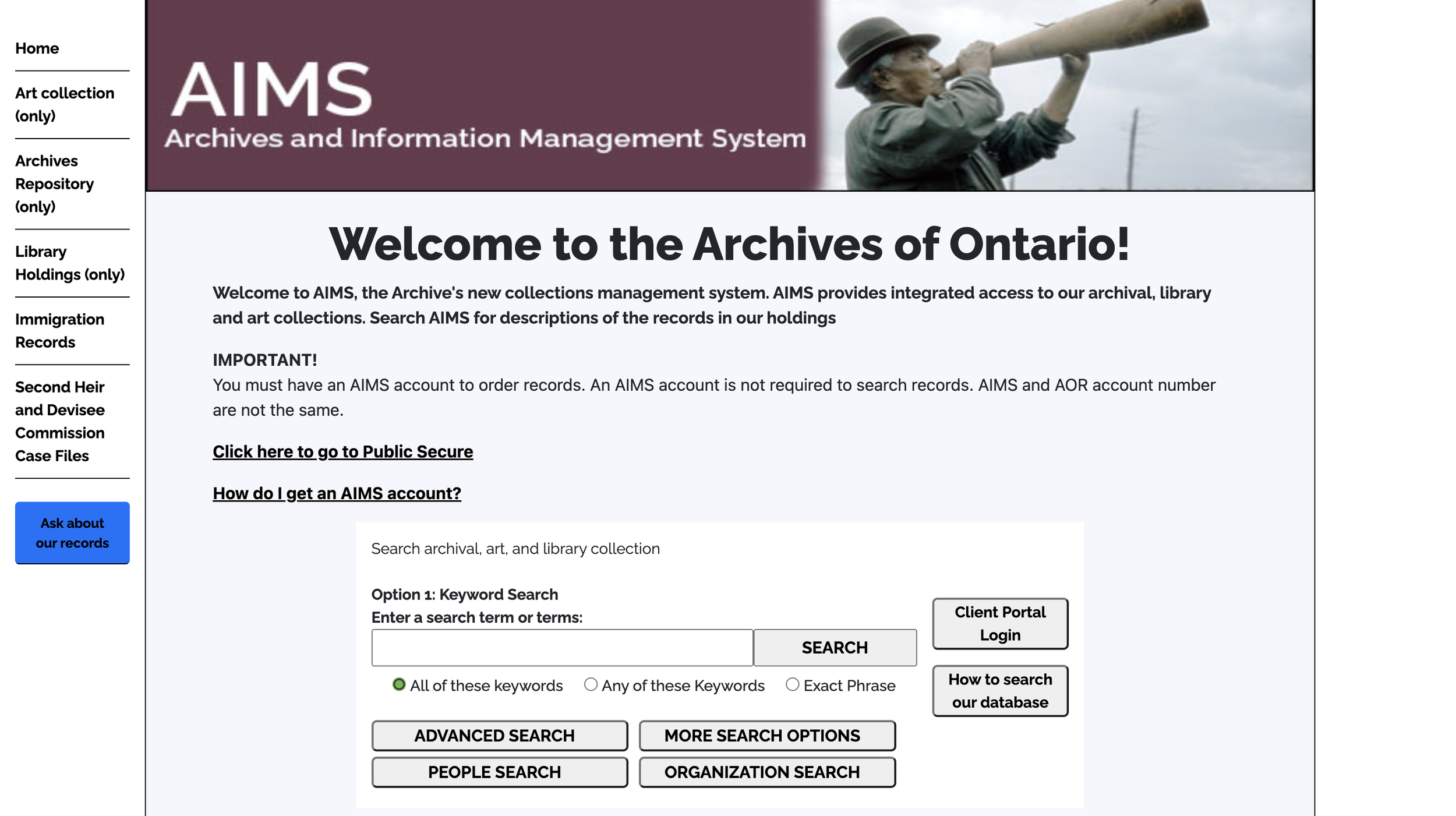Go to Art collection (only) page

[x=64, y=105]
